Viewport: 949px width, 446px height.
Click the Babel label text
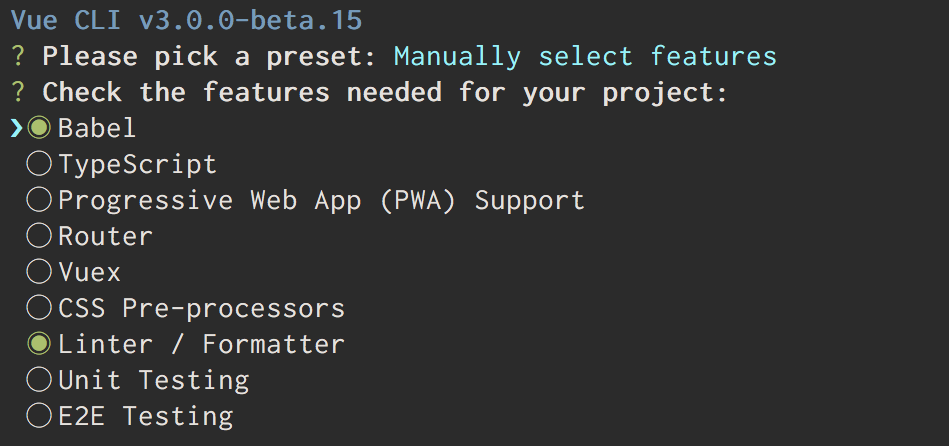pyautogui.click(x=97, y=128)
